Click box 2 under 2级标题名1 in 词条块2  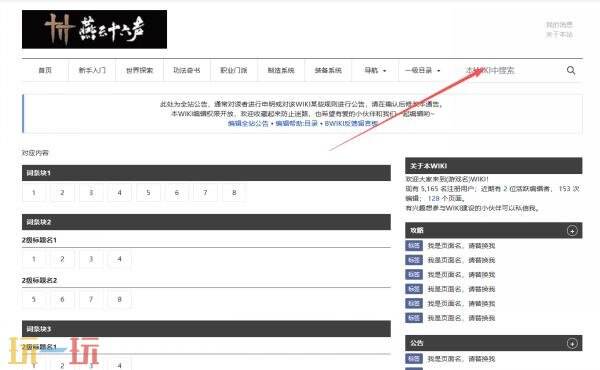click(62, 259)
